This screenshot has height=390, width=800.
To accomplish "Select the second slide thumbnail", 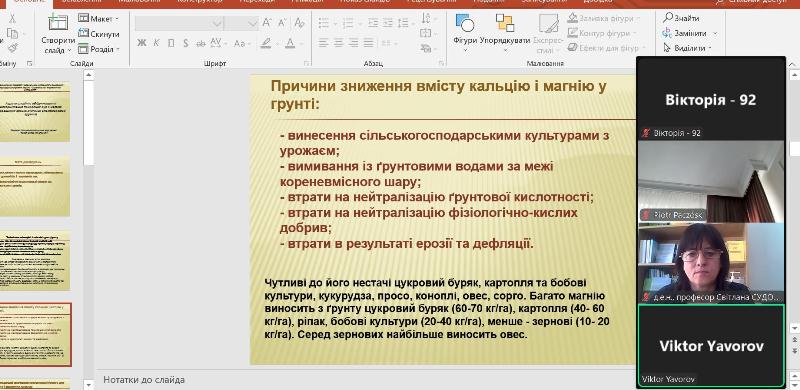I will 35,186.
